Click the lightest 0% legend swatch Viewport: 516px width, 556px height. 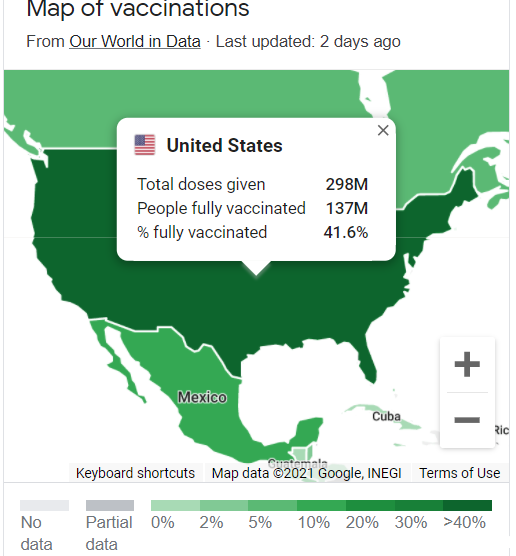coord(175,505)
